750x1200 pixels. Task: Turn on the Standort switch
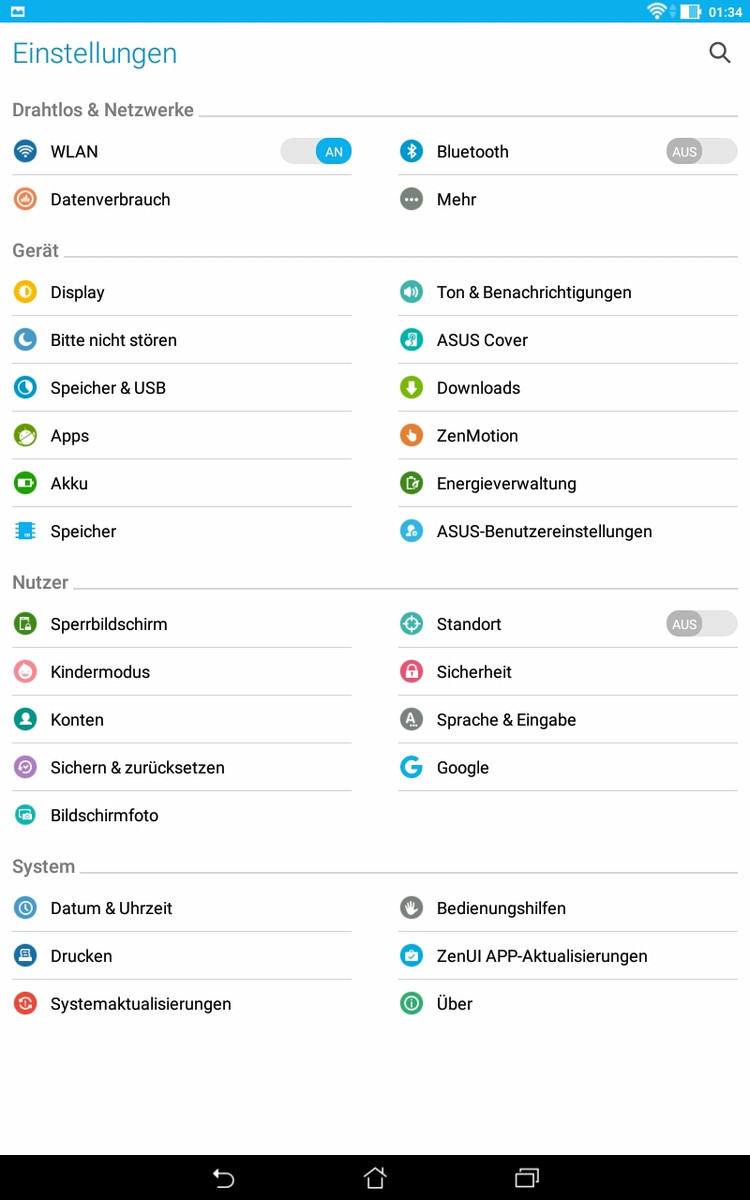pos(701,624)
